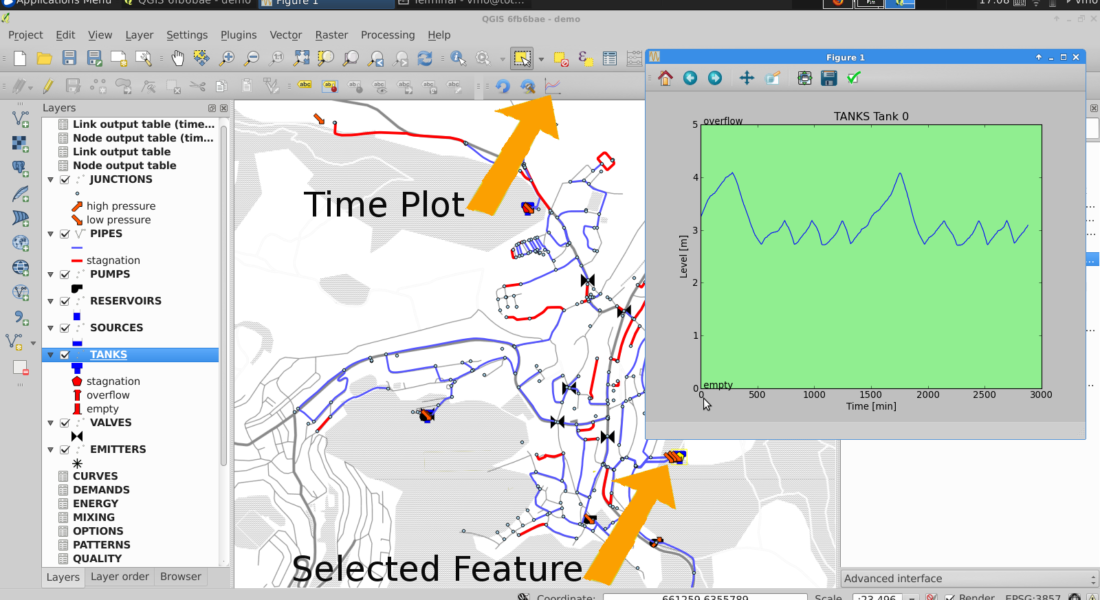1100x600 pixels.
Task: Collapse the SOURCES layer legend
Action: coord(51,328)
